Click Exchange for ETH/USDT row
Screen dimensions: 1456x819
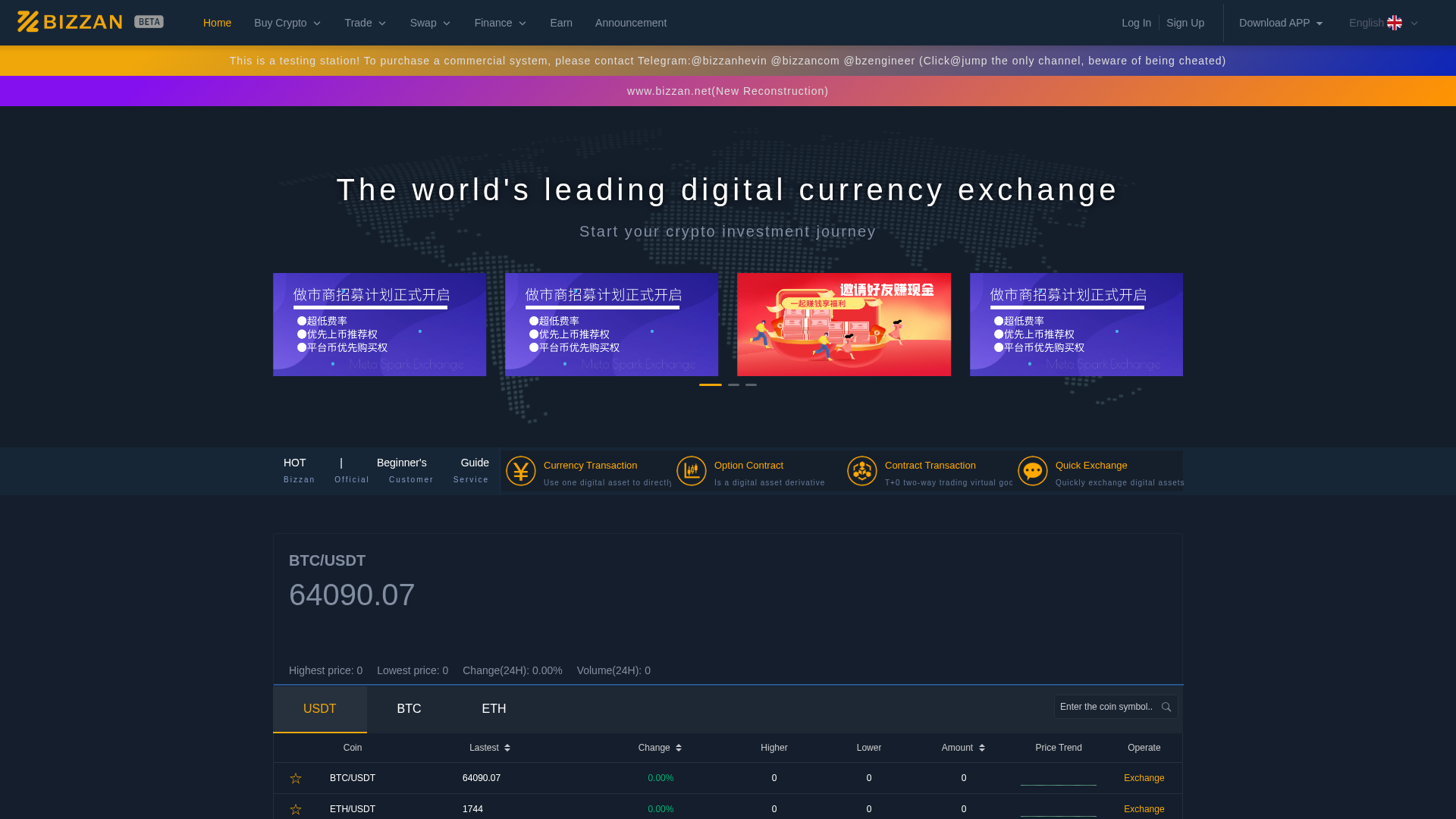1144,809
